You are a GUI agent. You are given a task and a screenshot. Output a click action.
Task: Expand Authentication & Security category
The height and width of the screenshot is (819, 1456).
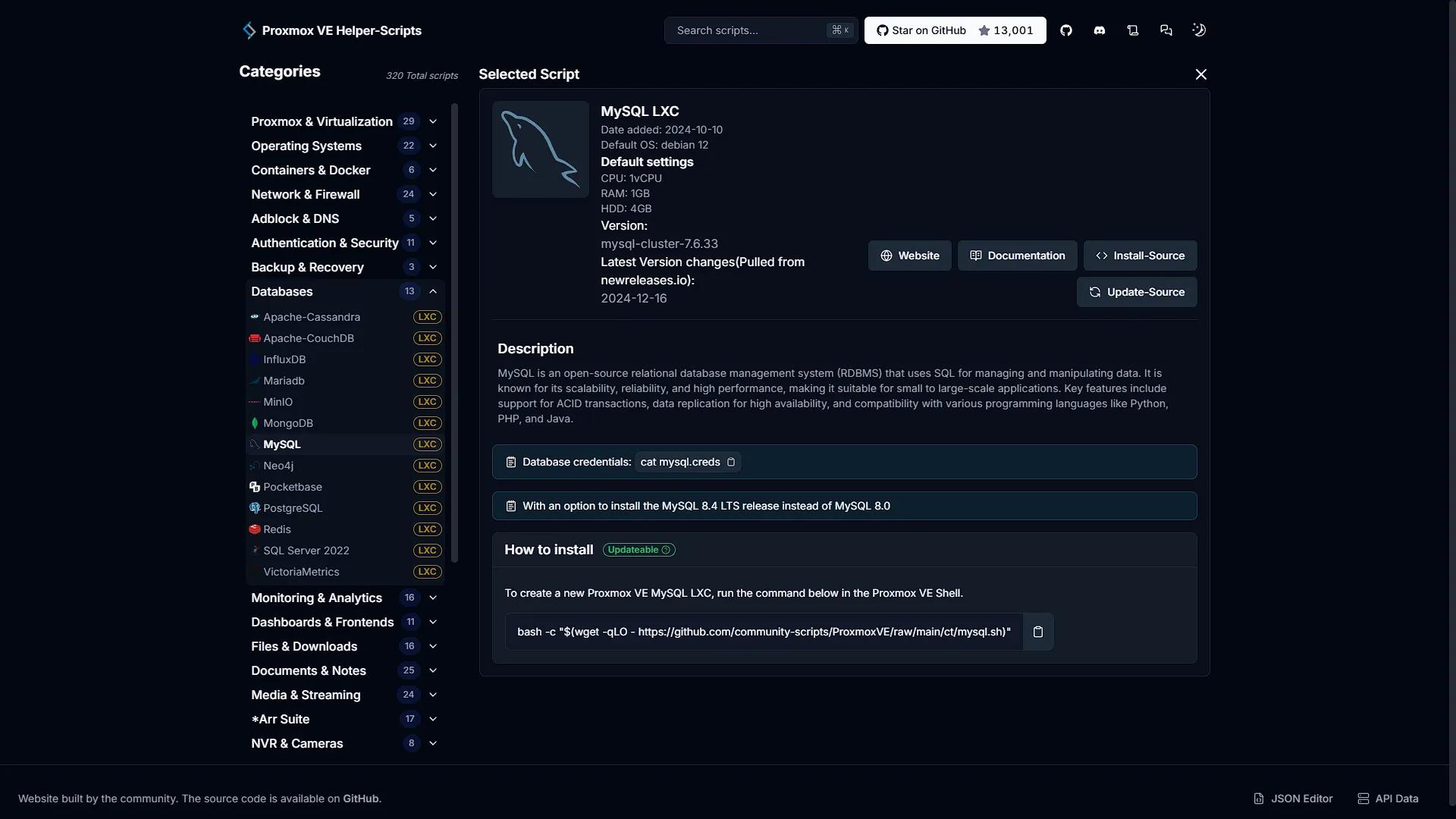click(x=345, y=243)
